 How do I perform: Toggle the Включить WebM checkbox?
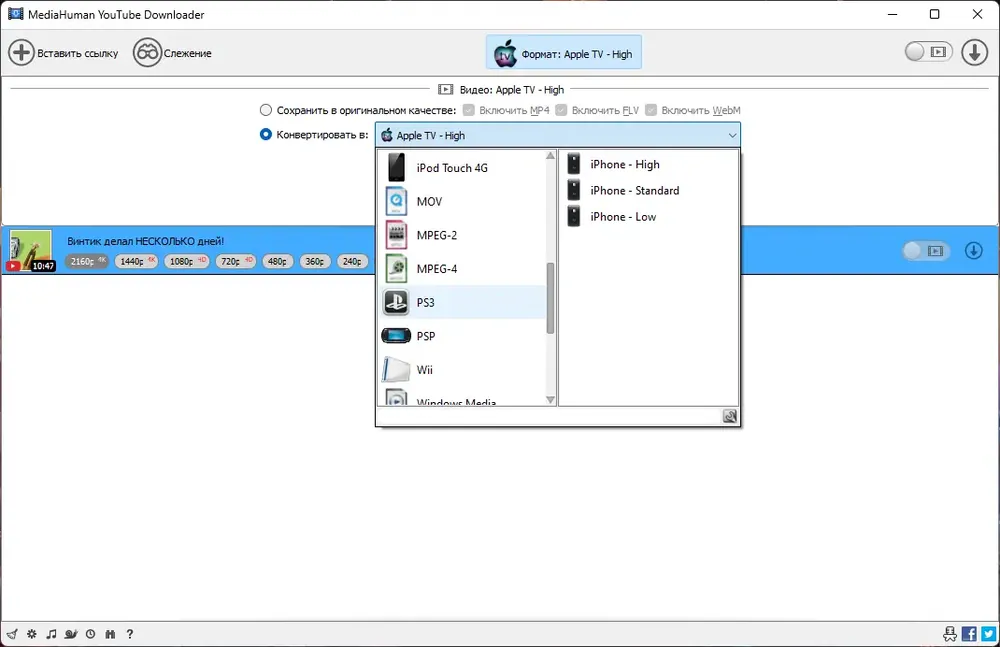pyautogui.click(x=651, y=110)
